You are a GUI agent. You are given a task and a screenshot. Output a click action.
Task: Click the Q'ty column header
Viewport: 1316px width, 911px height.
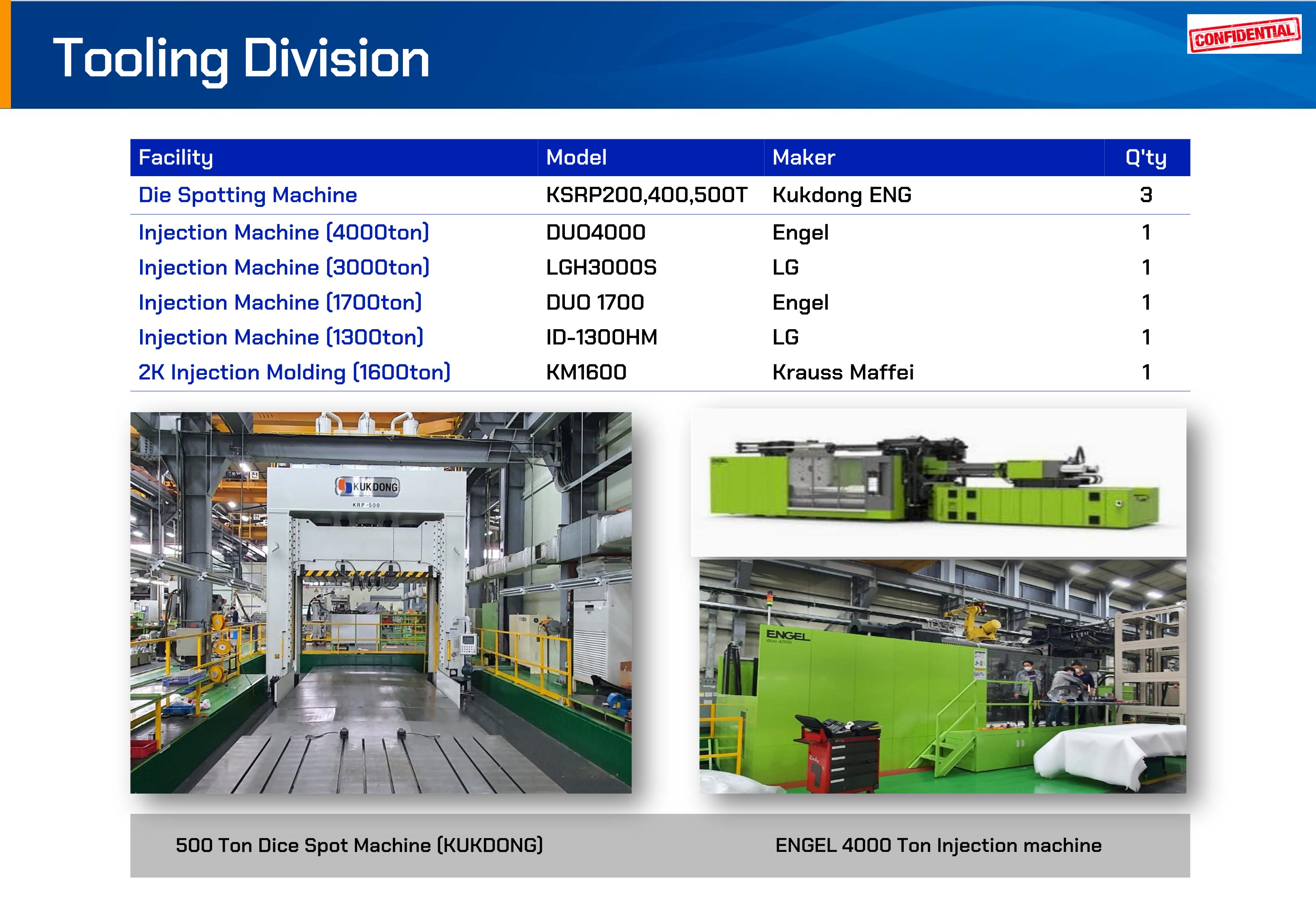(x=1146, y=158)
